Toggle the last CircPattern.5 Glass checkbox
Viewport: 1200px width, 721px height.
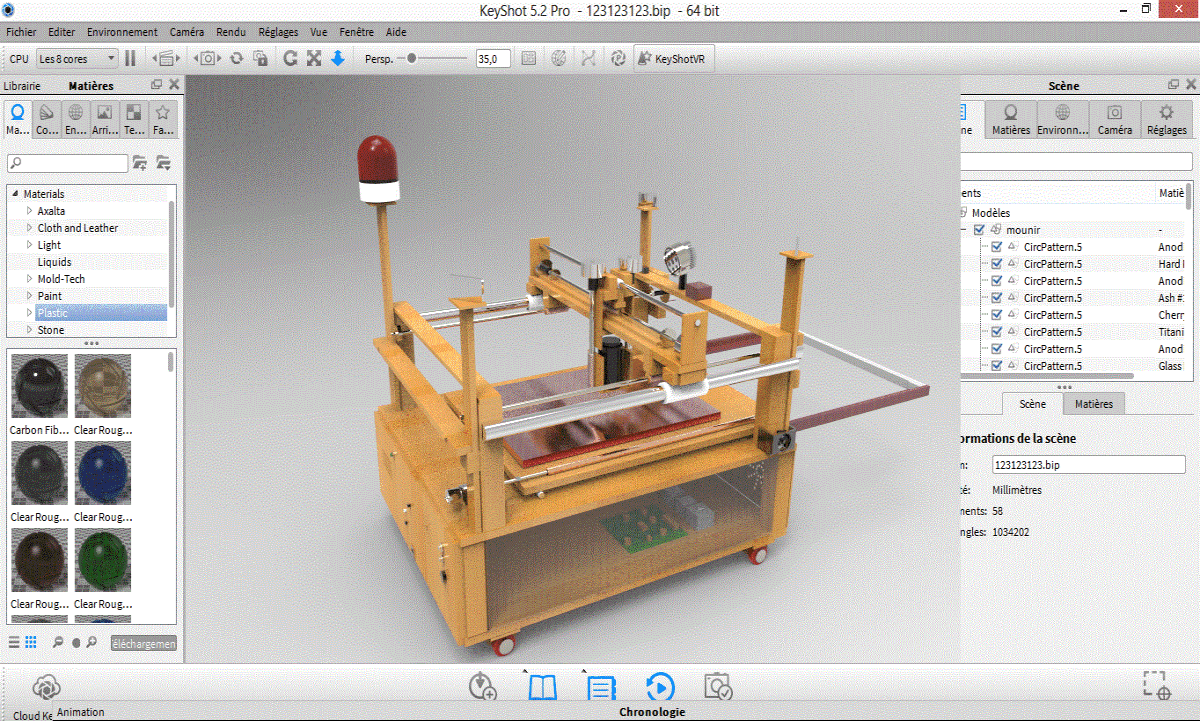(996, 366)
